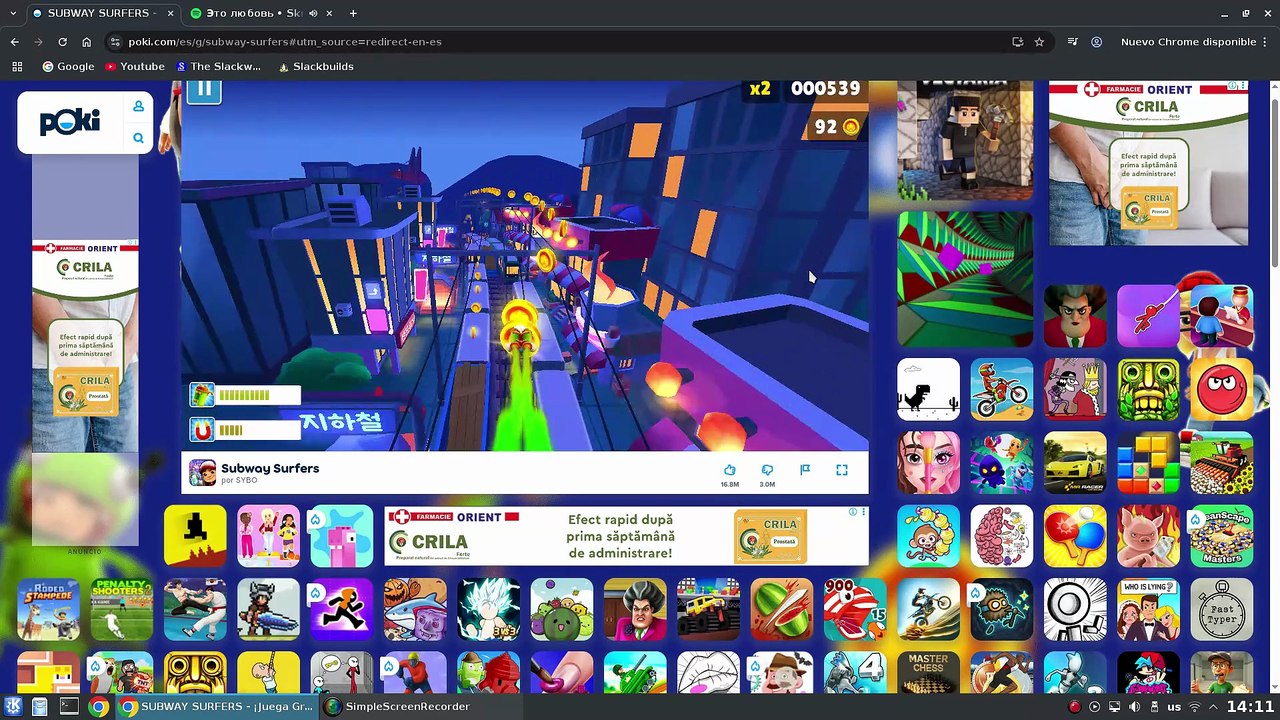This screenshot has width=1280, height=720.
Task: Open the Temple Run idol game thumbnail
Action: (1148, 389)
